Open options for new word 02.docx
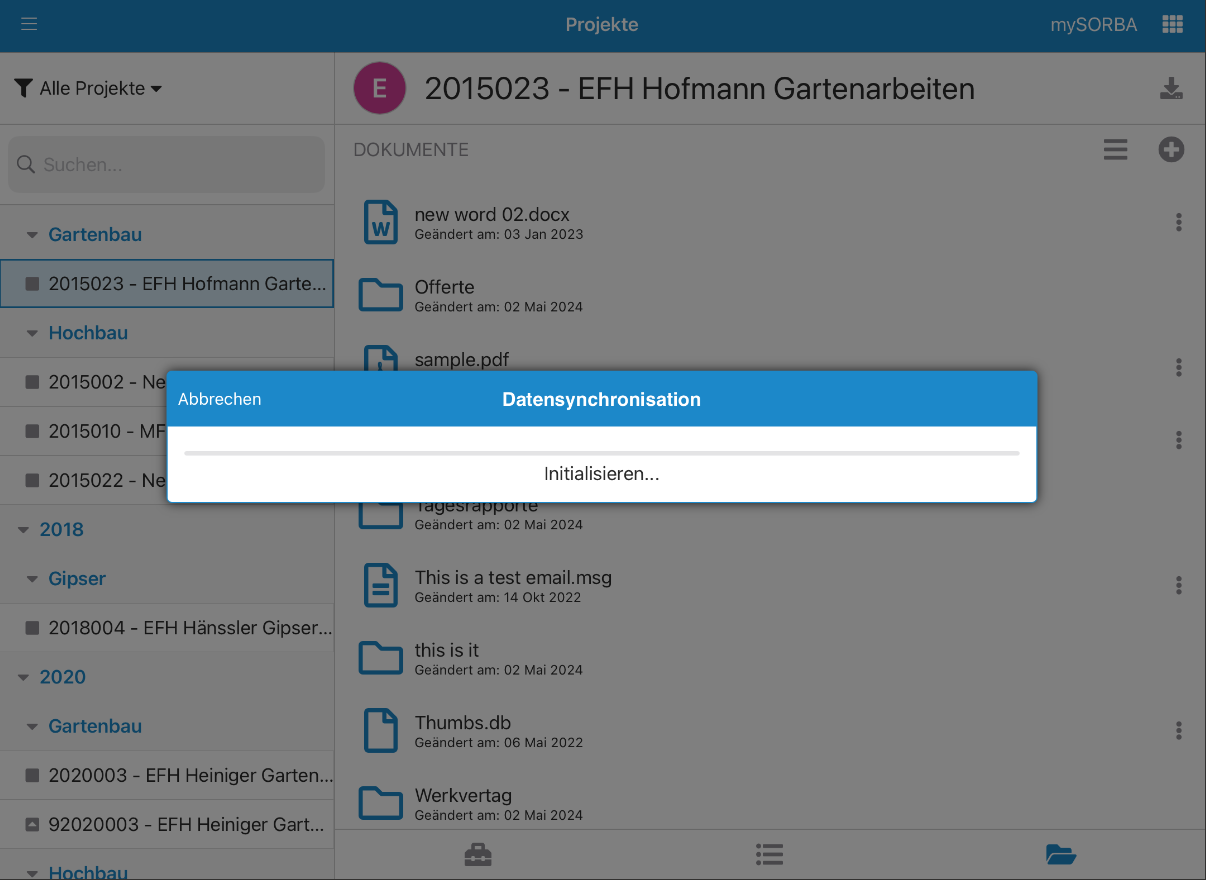Viewport: 1206px width, 880px height. [1179, 222]
